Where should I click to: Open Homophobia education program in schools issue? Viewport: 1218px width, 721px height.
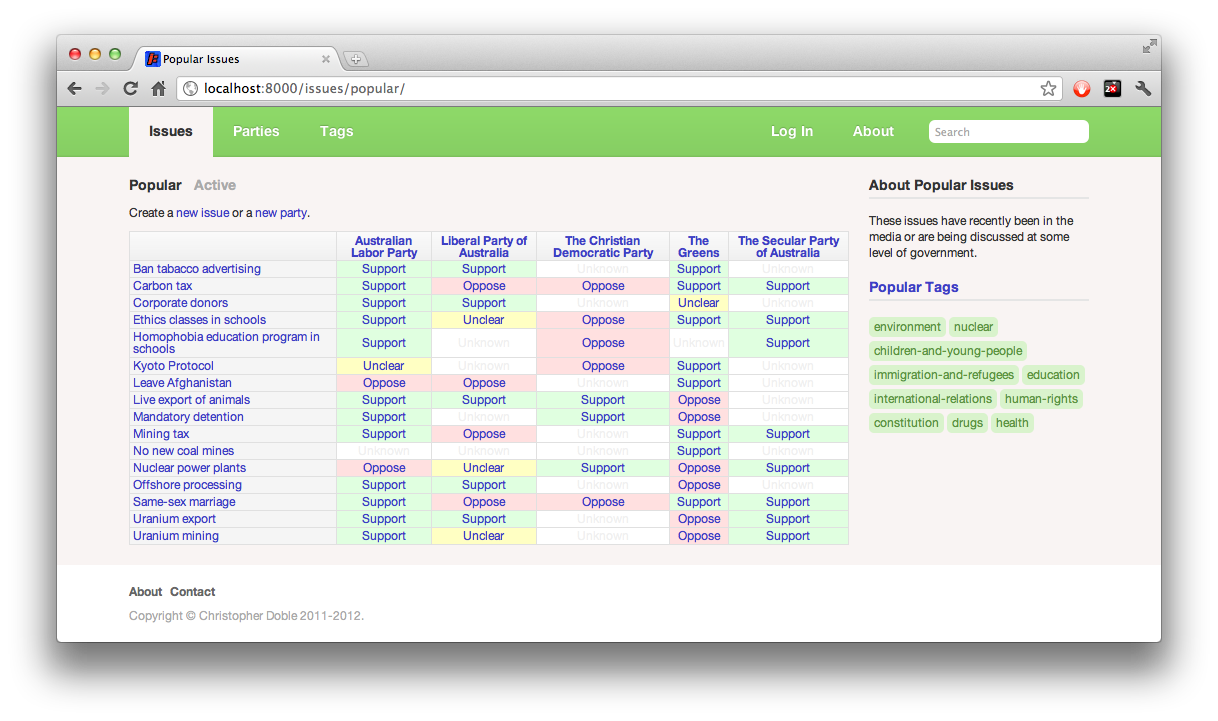pyautogui.click(x=226, y=343)
